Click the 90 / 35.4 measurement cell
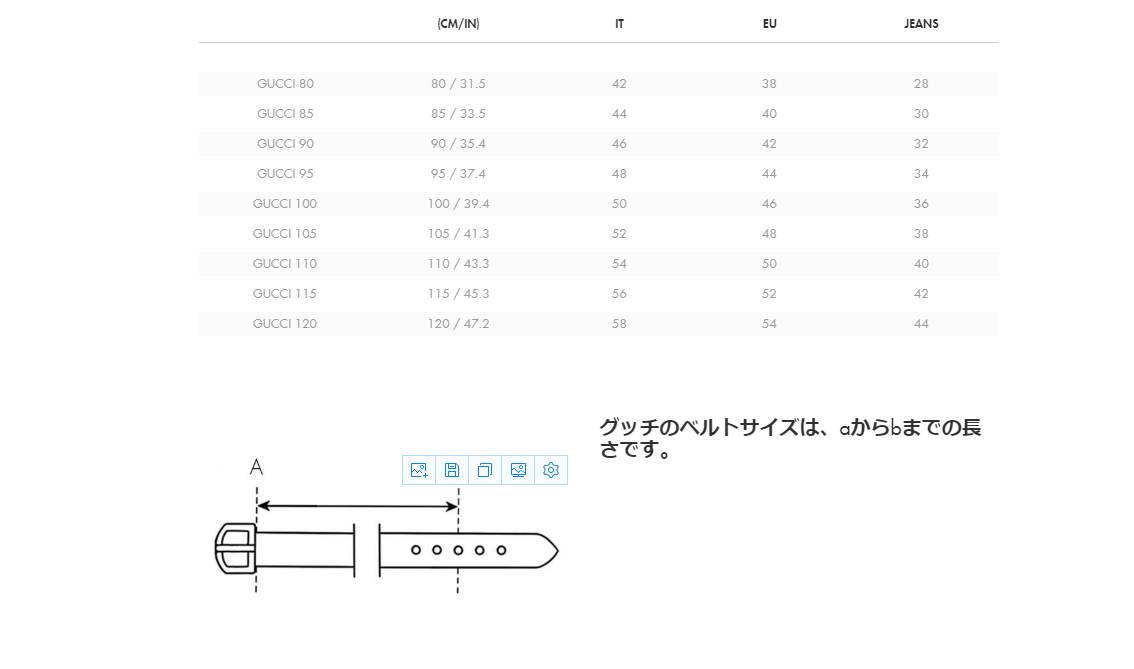1134x669 pixels. pos(458,144)
